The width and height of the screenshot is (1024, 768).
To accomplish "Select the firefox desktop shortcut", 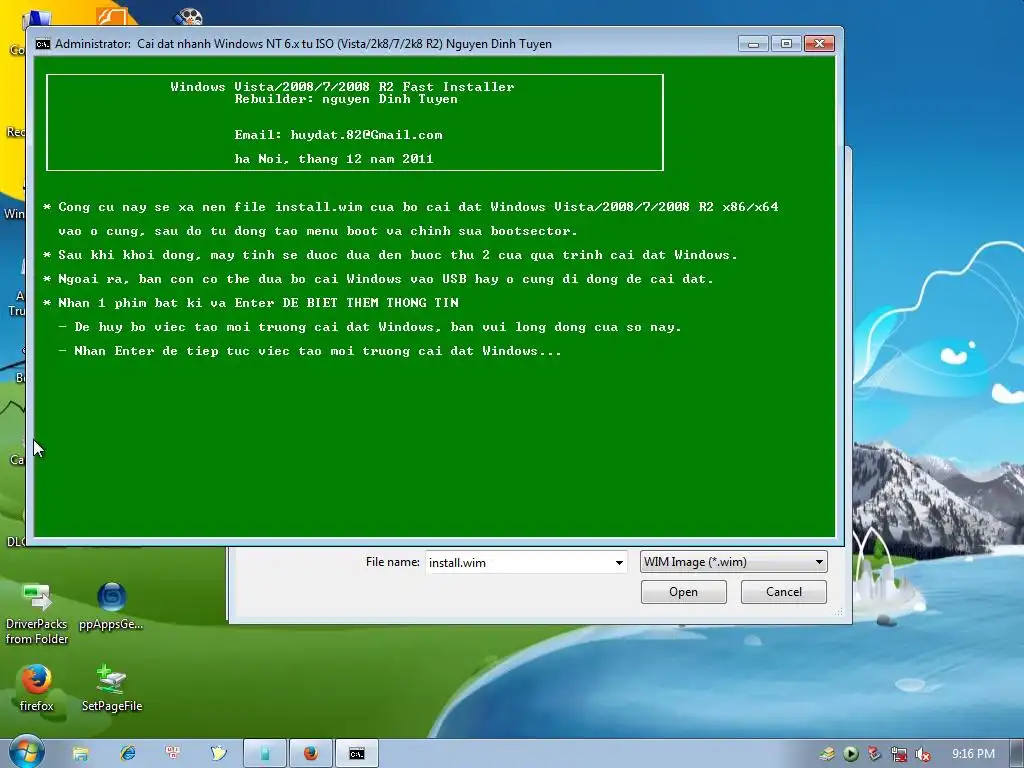I will point(37,688).
